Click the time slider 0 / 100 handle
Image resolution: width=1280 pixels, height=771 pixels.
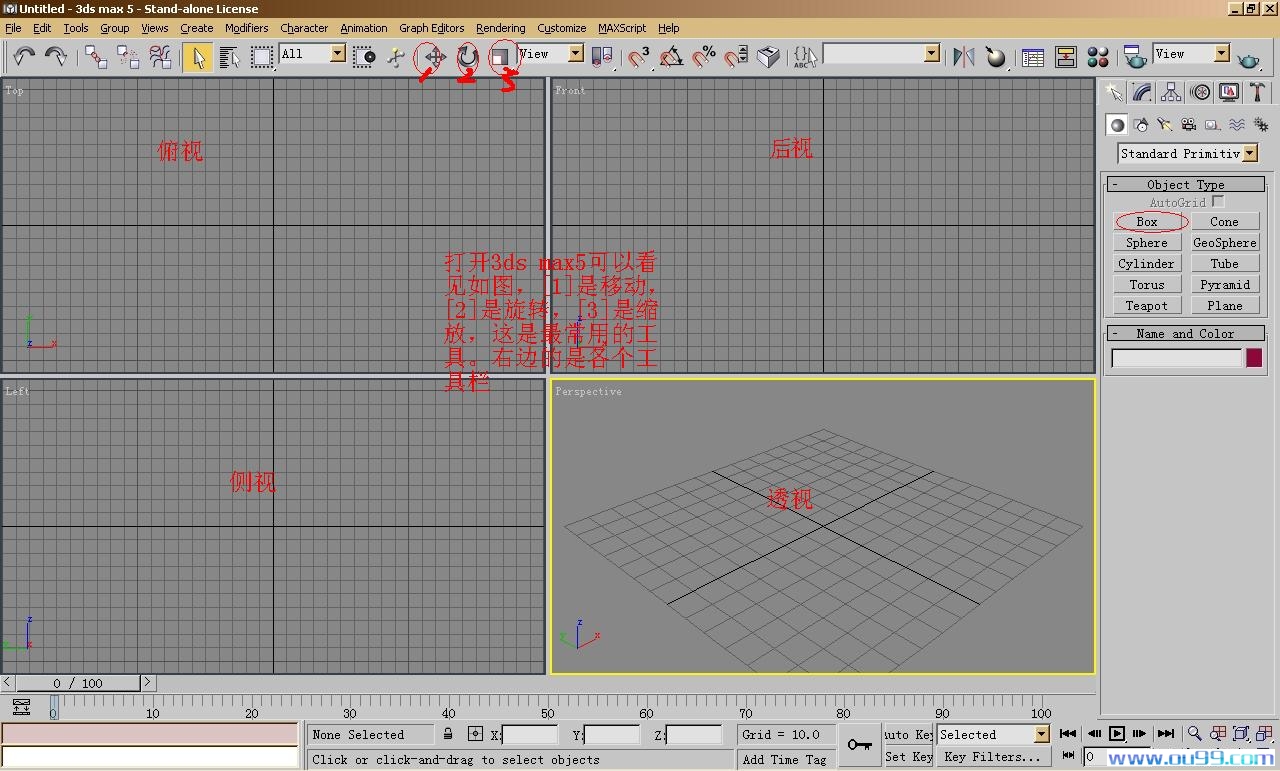pyautogui.click(x=78, y=683)
